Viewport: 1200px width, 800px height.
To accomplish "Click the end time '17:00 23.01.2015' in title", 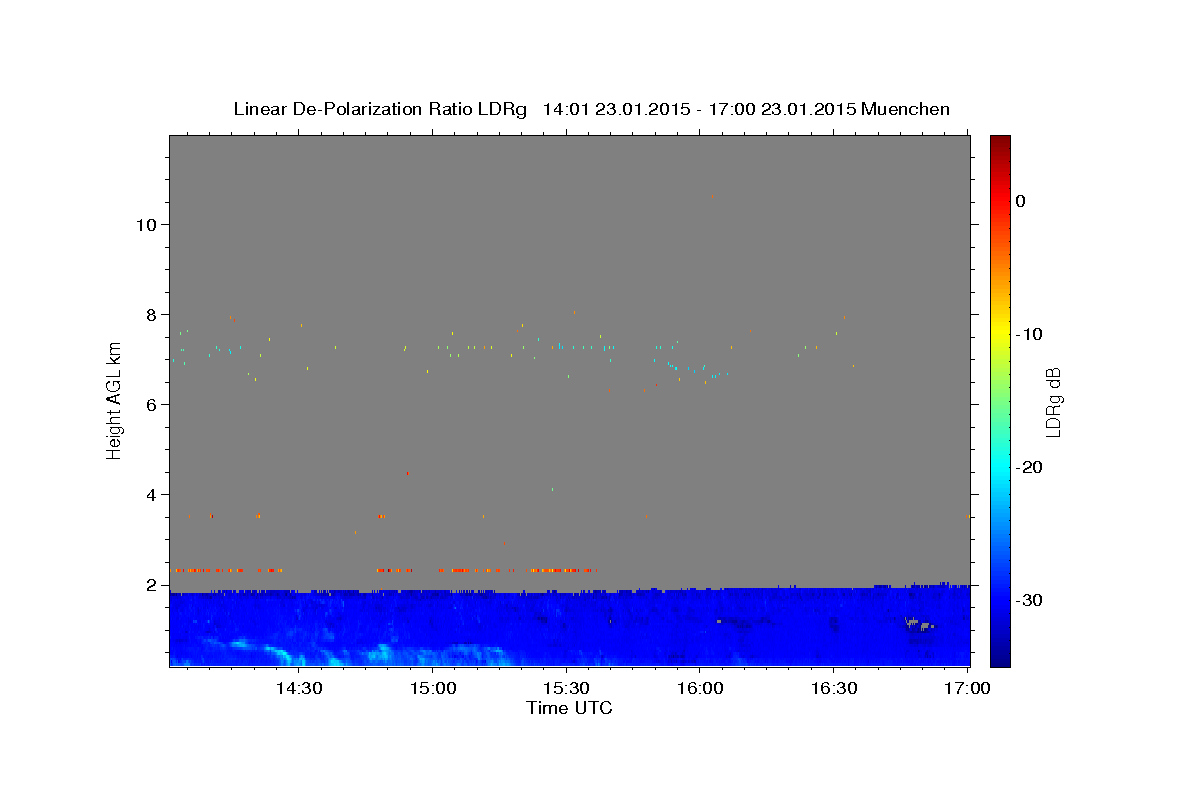I will click(x=782, y=109).
